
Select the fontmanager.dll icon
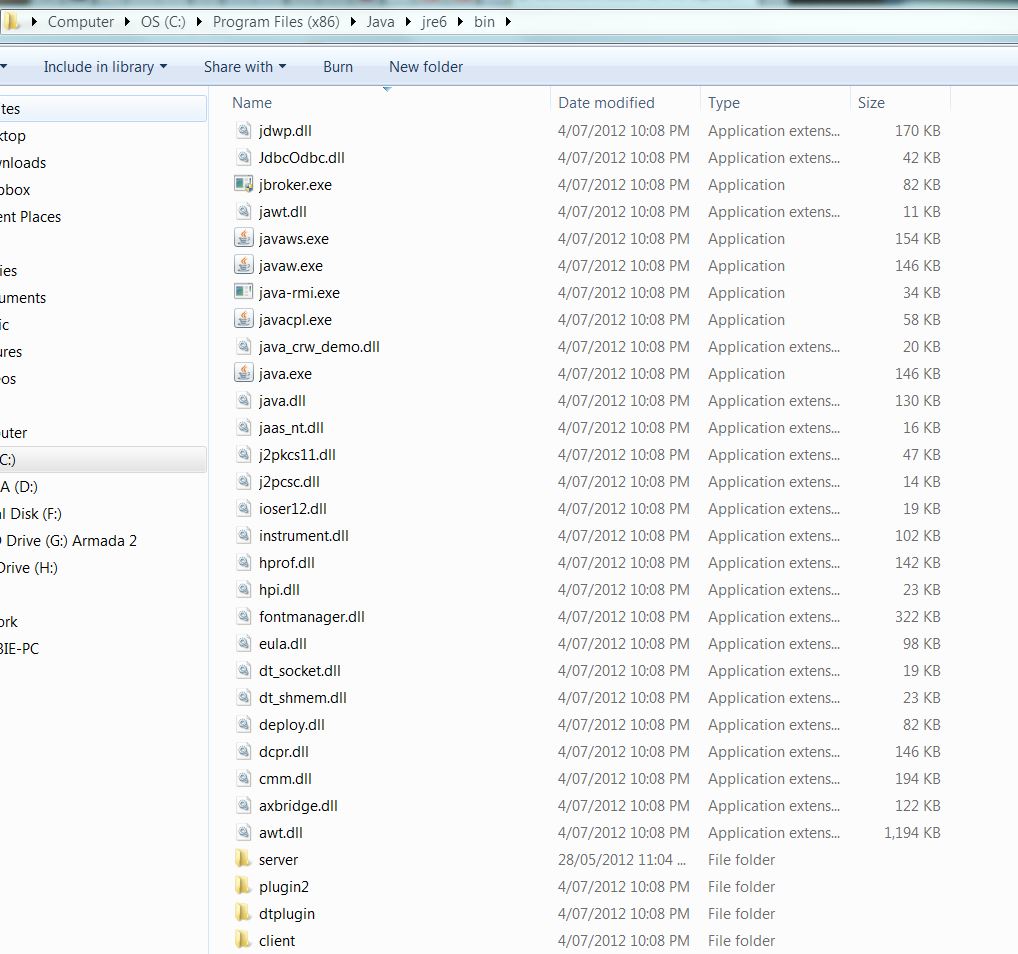[x=243, y=616]
